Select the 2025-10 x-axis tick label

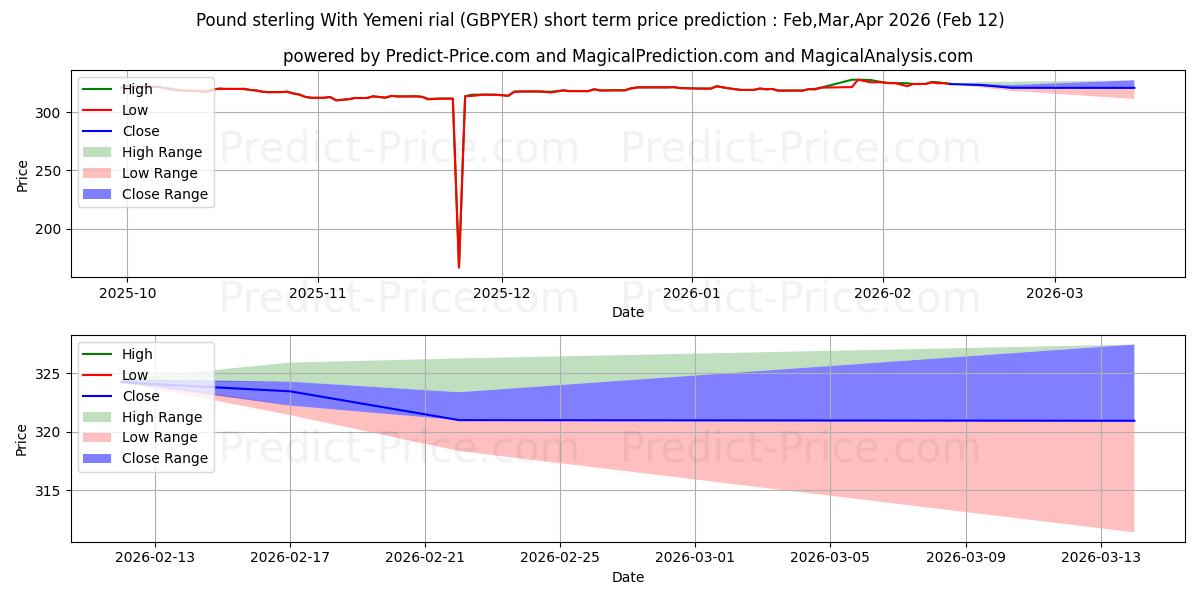(x=126, y=295)
